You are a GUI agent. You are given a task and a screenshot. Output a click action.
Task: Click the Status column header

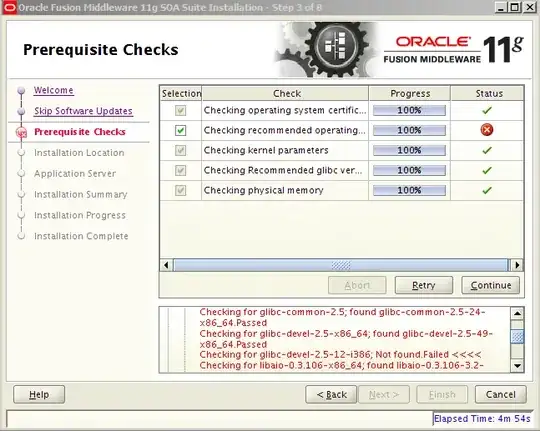coord(488,94)
